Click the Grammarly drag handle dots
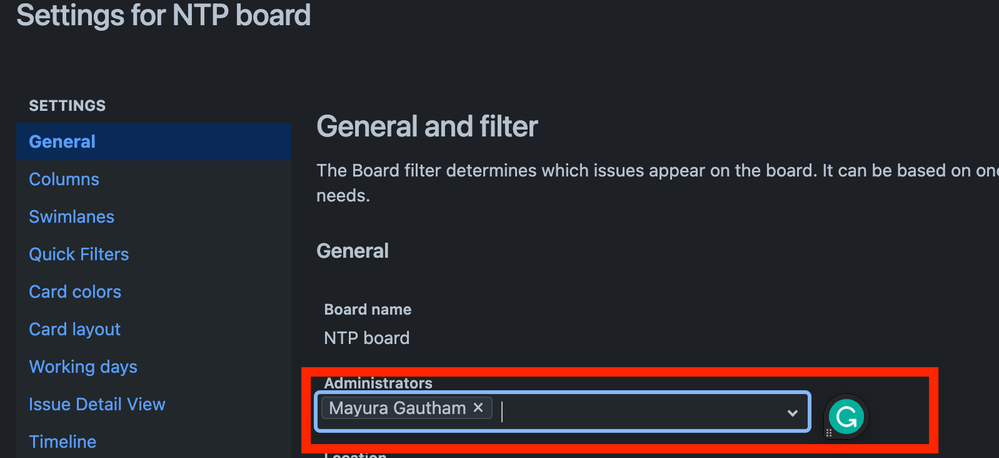This screenshot has width=999, height=458. click(828, 433)
